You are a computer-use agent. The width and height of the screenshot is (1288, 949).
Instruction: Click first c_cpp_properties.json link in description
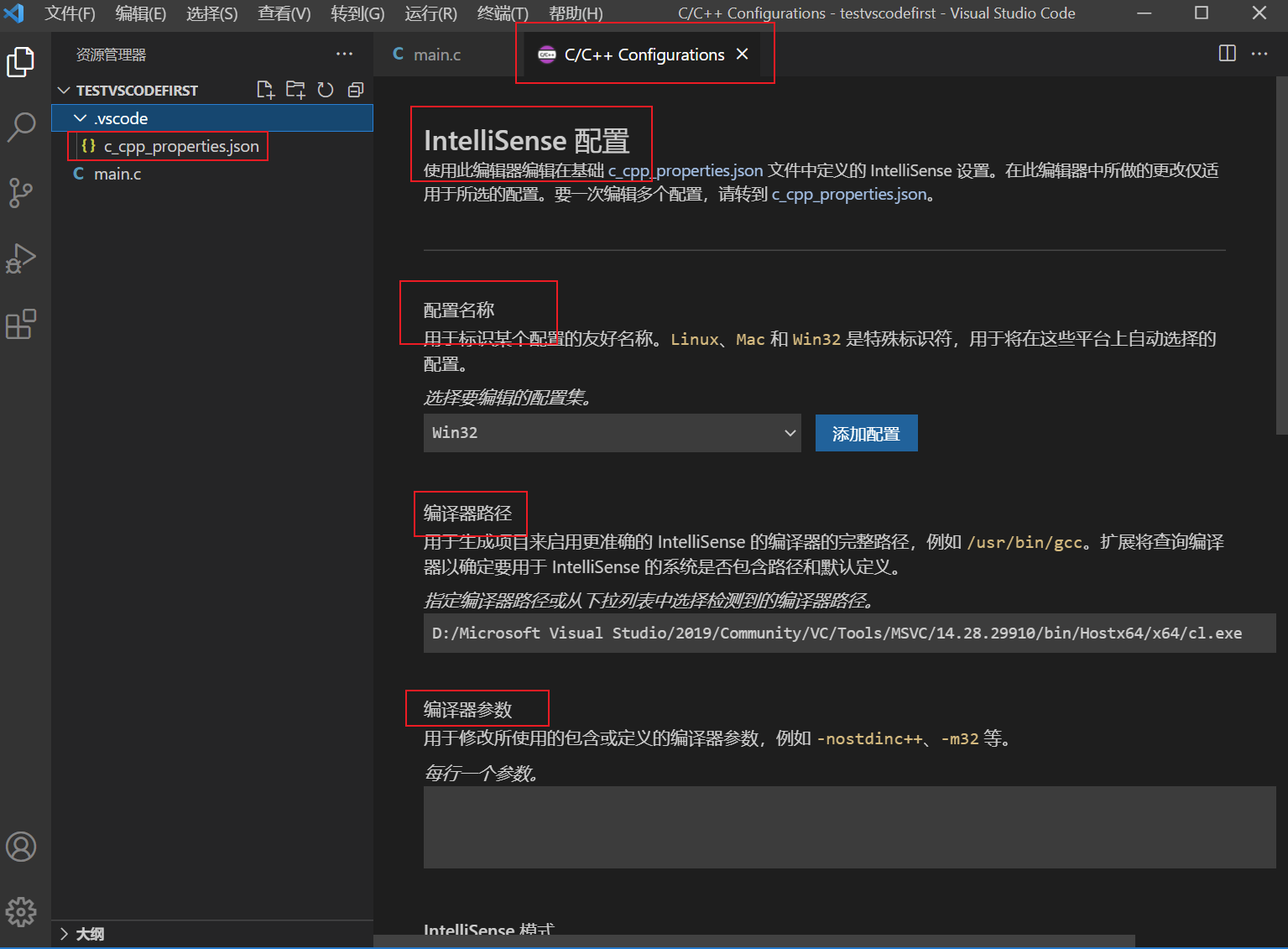[686, 170]
